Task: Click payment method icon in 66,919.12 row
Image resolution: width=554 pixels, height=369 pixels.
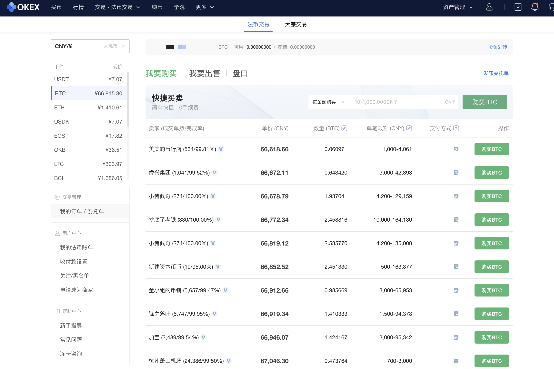Action: (x=456, y=243)
